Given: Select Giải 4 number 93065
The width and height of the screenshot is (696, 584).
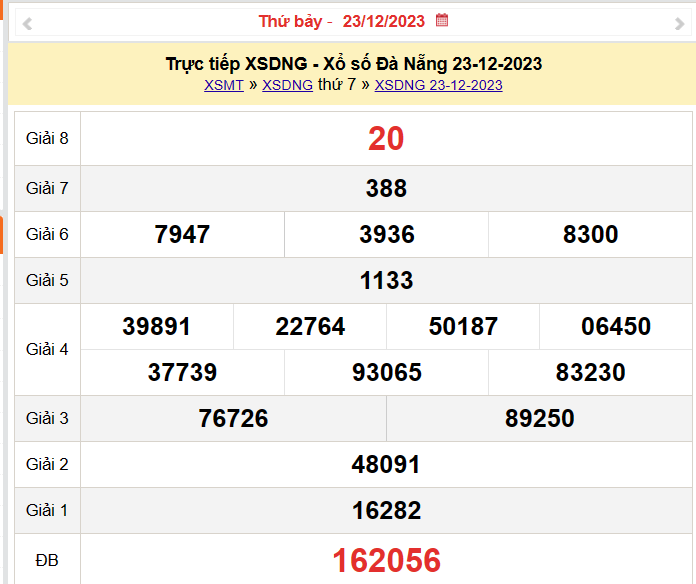Looking at the screenshot, I should (x=386, y=372).
